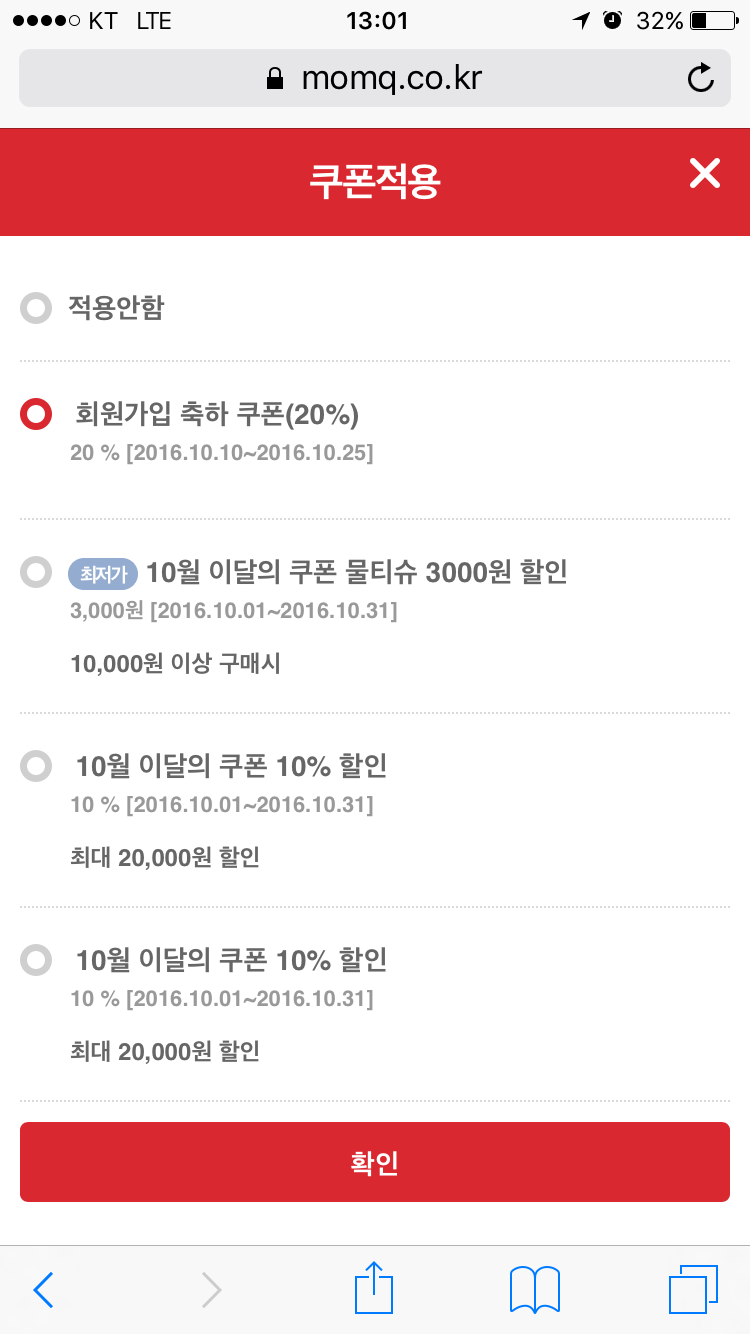Tap Safari forward arrow
Screen dimensions: 750x1334
tap(210, 1290)
